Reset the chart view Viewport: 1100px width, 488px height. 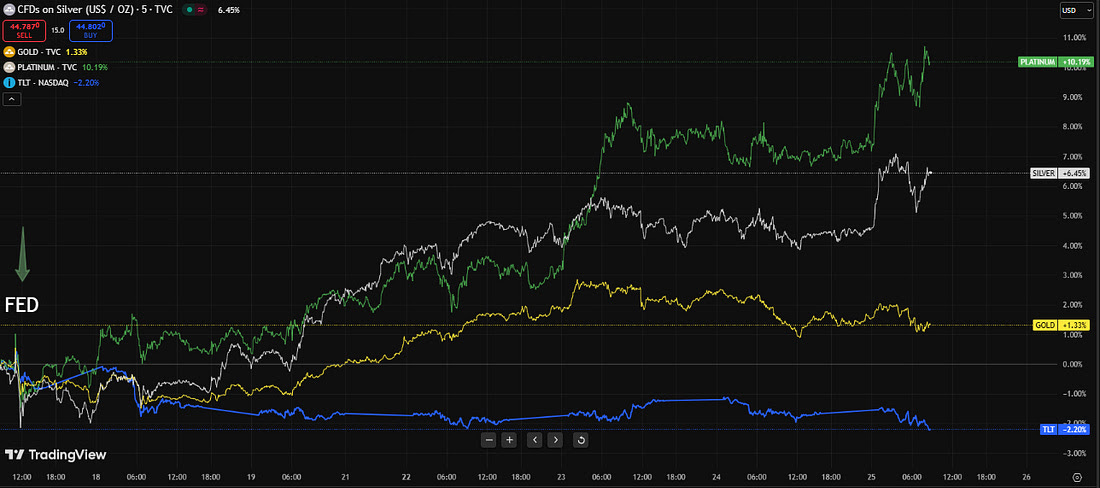pyautogui.click(x=581, y=439)
